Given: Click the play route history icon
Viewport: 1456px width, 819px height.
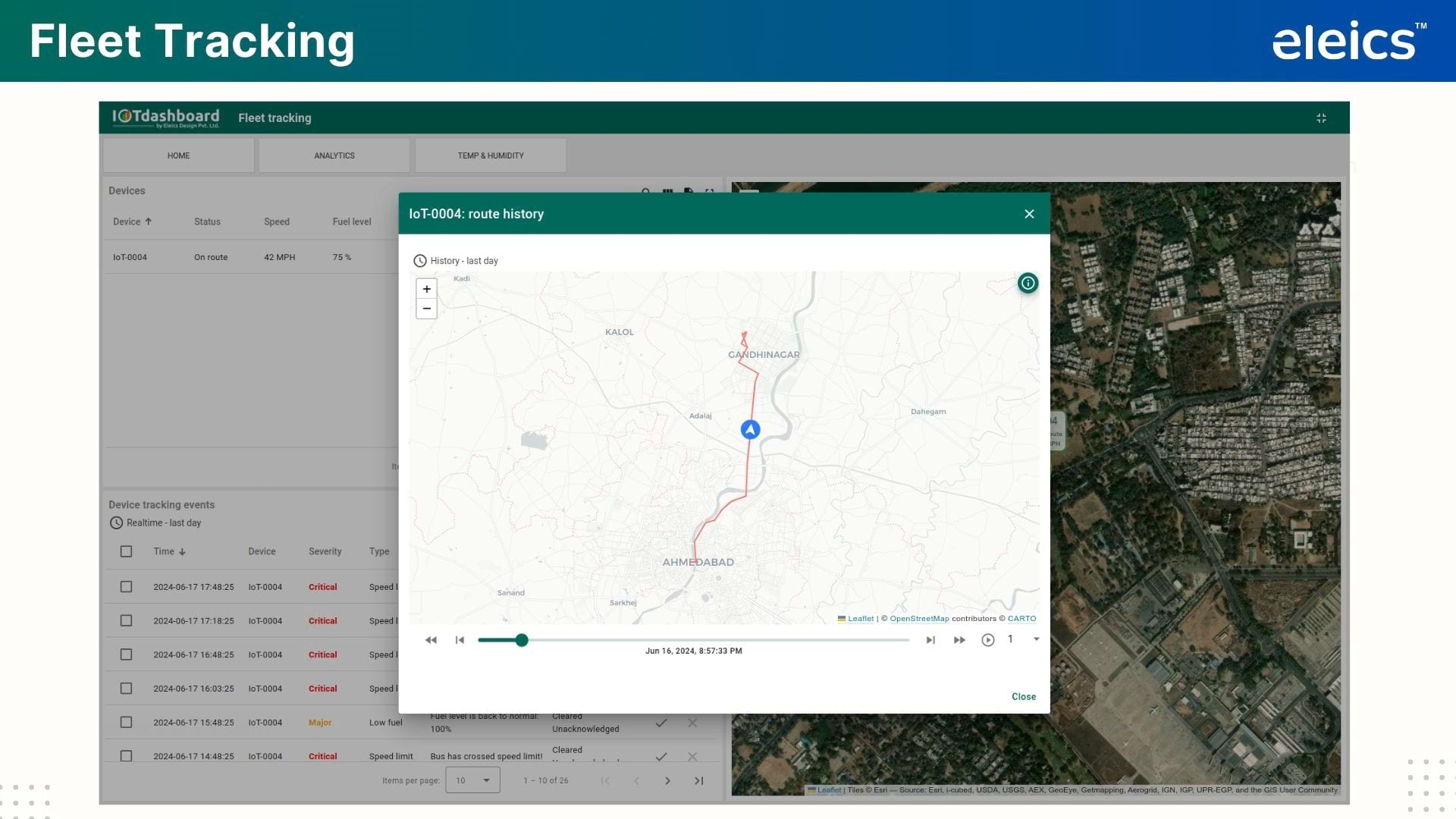Looking at the screenshot, I should 987,639.
